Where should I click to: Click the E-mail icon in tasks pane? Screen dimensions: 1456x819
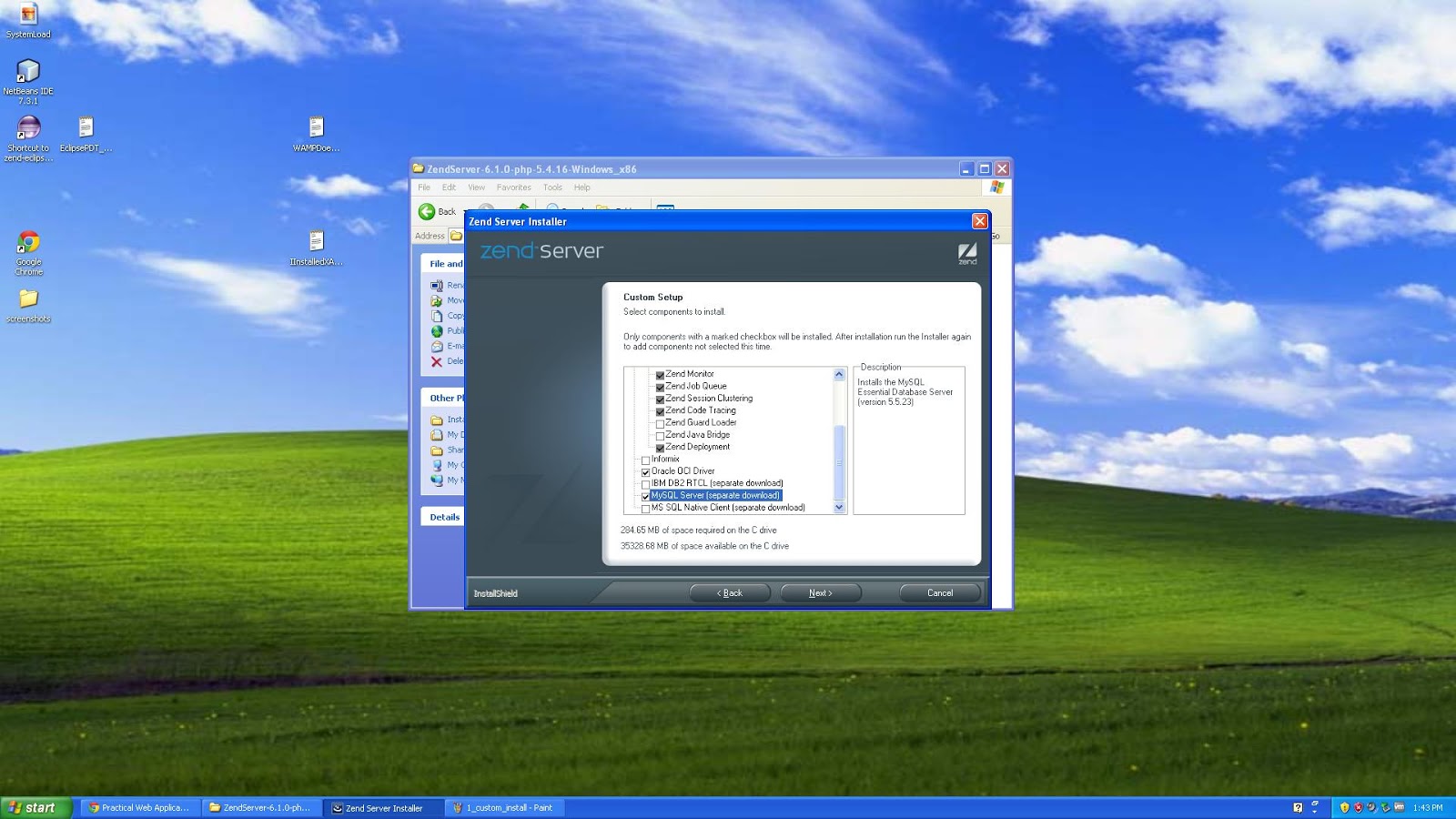tap(437, 346)
